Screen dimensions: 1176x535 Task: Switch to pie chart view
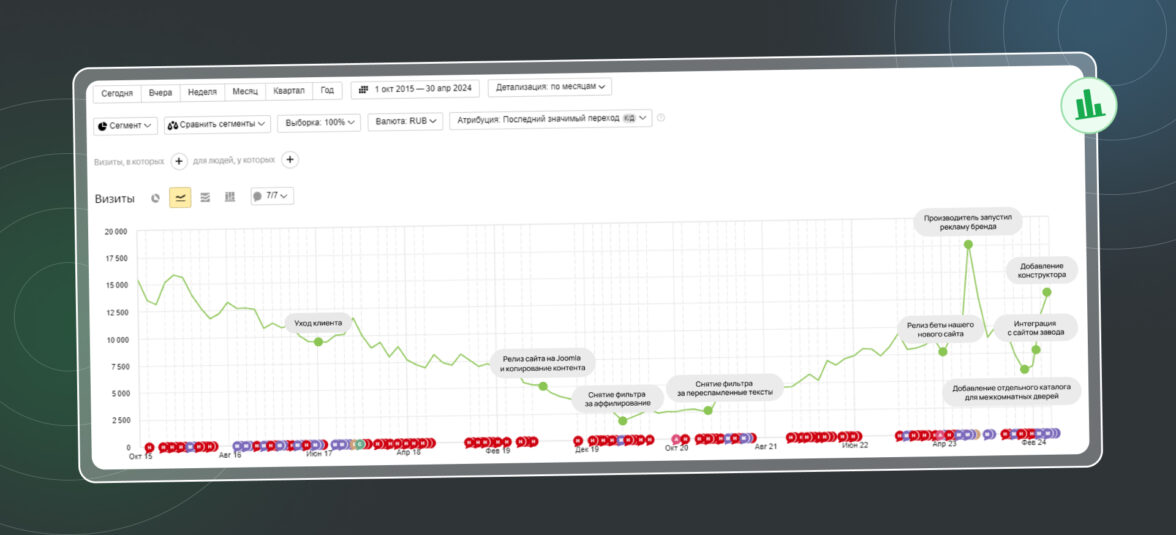tap(155, 198)
